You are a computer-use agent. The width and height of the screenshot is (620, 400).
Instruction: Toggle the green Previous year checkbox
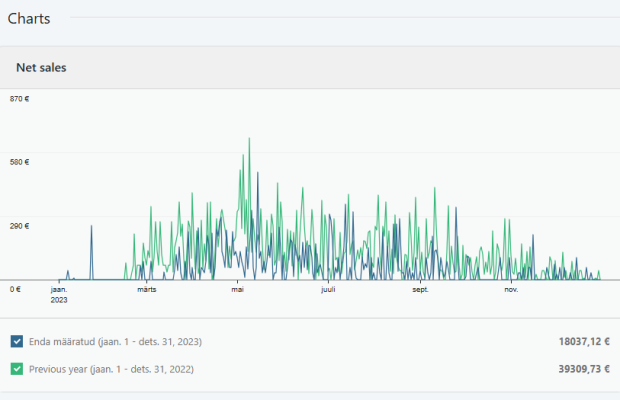(17, 369)
